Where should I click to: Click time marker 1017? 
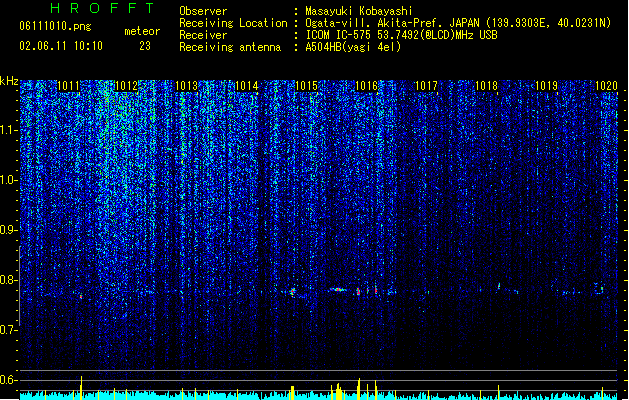pos(426,86)
